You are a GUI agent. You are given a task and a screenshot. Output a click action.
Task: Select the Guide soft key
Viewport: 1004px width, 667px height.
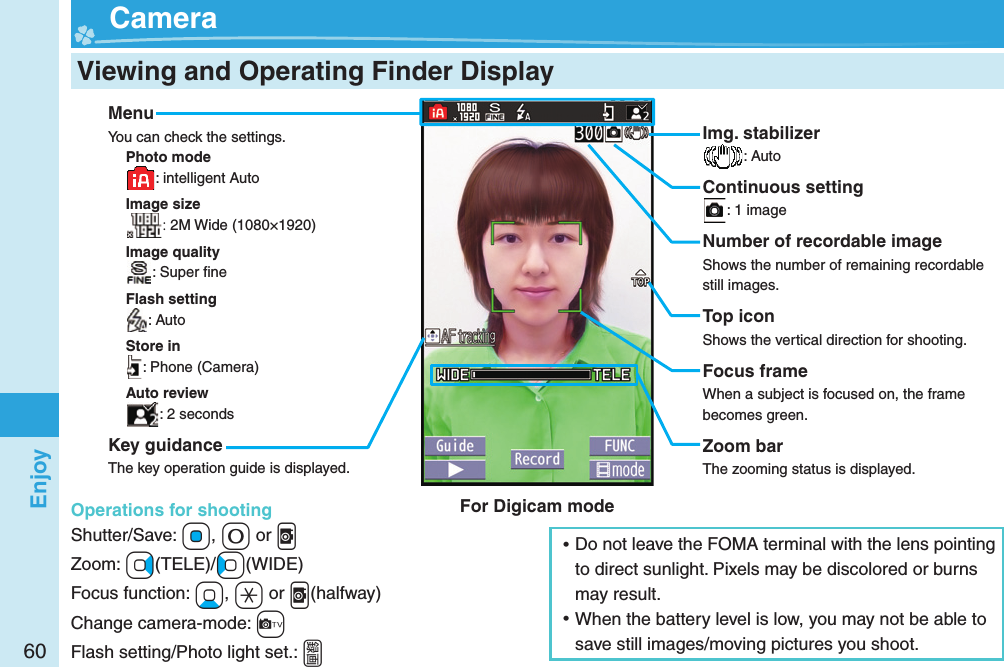click(455, 446)
